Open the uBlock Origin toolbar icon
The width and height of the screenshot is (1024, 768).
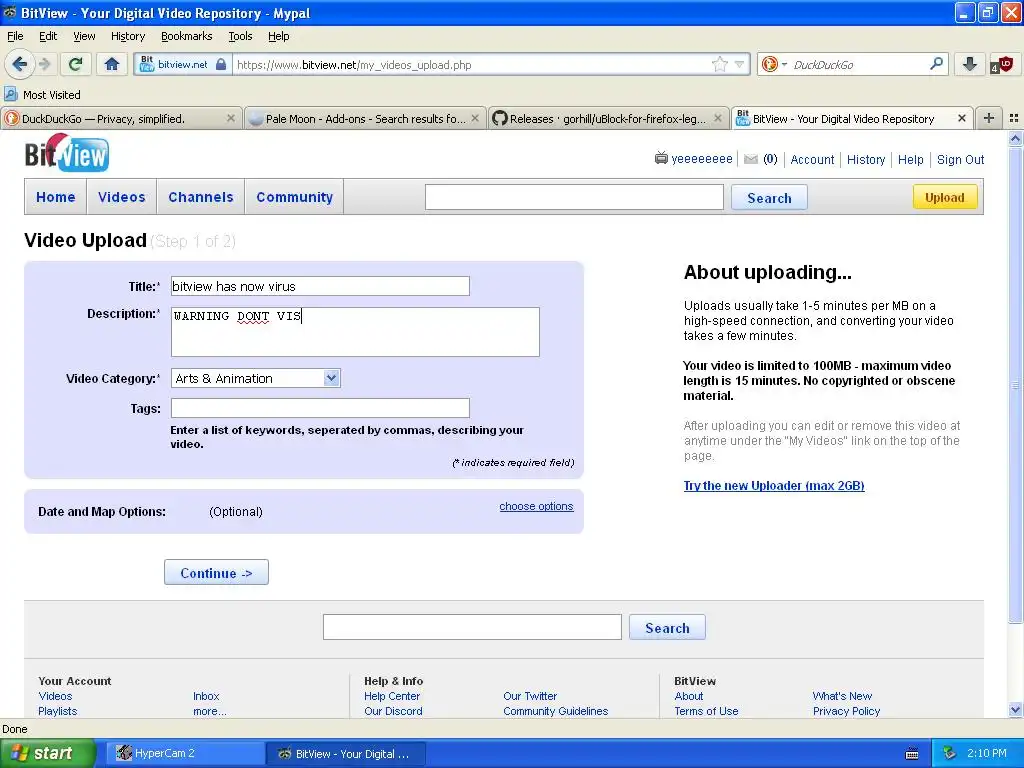pyautogui.click(x=1002, y=64)
